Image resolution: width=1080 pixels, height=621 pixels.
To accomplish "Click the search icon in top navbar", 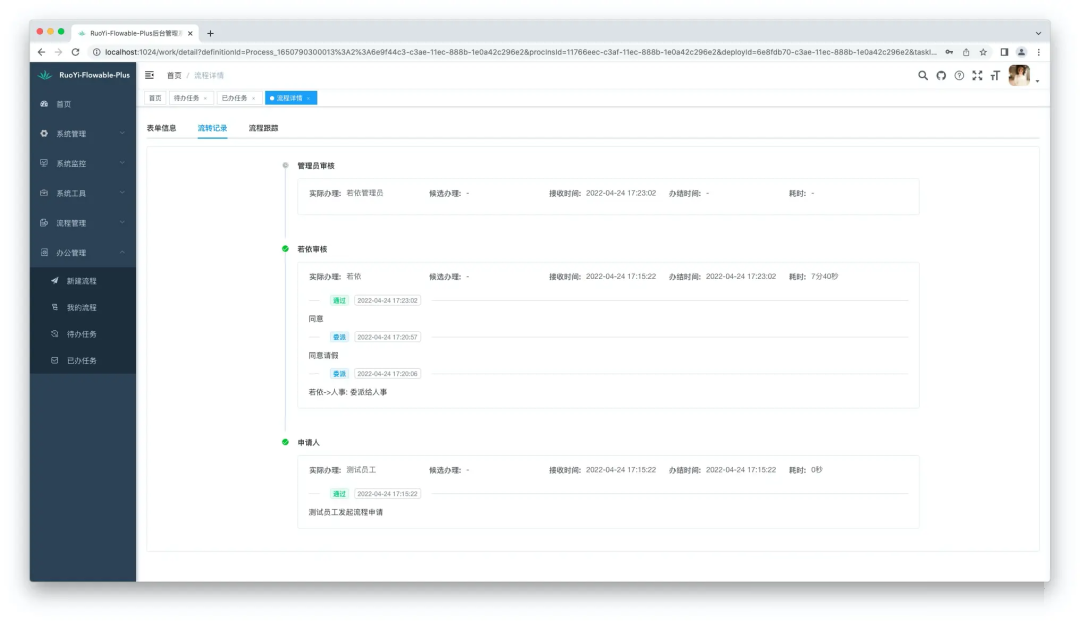I will [x=923, y=75].
